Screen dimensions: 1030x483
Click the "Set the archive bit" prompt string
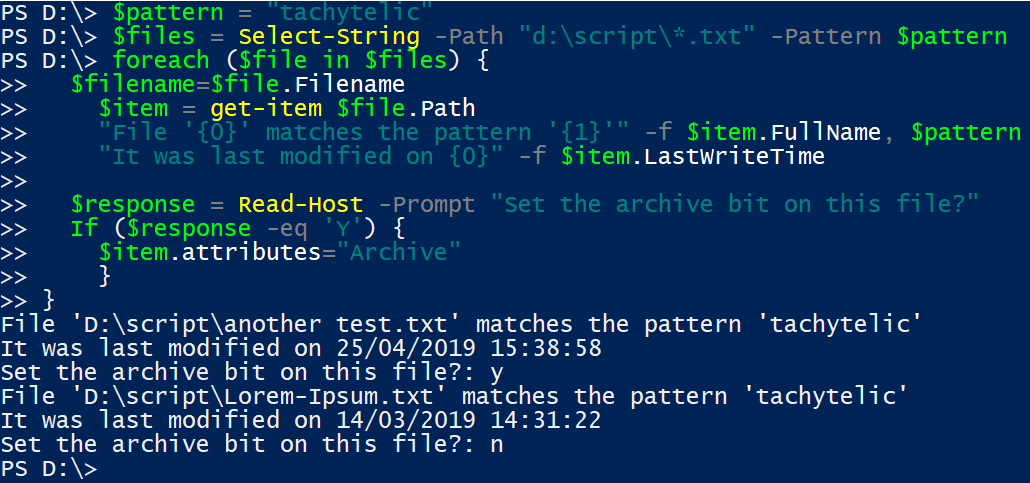pyautogui.click(x=735, y=204)
